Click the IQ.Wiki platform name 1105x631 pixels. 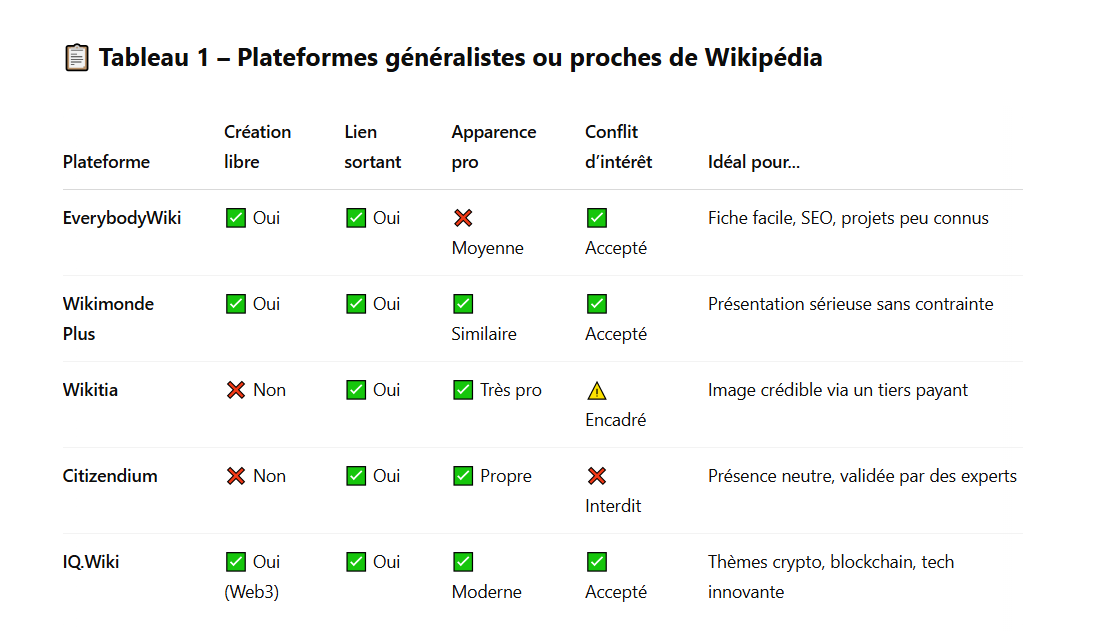click(x=91, y=562)
